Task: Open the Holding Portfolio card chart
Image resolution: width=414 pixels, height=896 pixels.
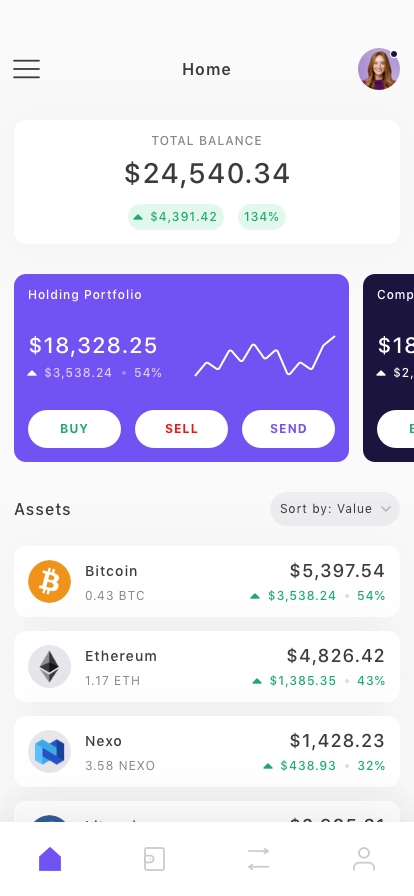Action: coord(265,355)
